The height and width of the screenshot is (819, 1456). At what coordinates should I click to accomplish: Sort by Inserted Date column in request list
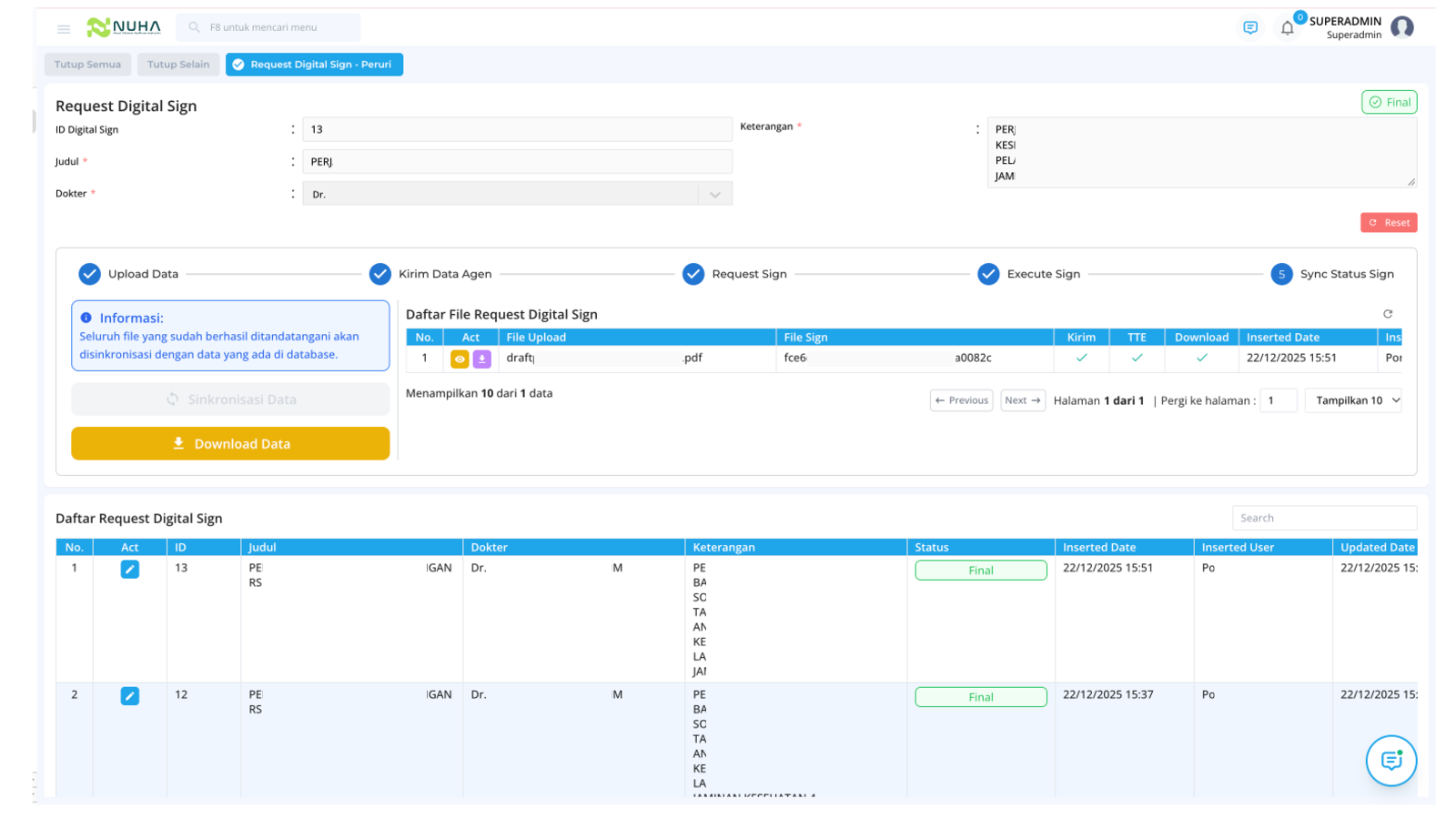[x=1124, y=548]
